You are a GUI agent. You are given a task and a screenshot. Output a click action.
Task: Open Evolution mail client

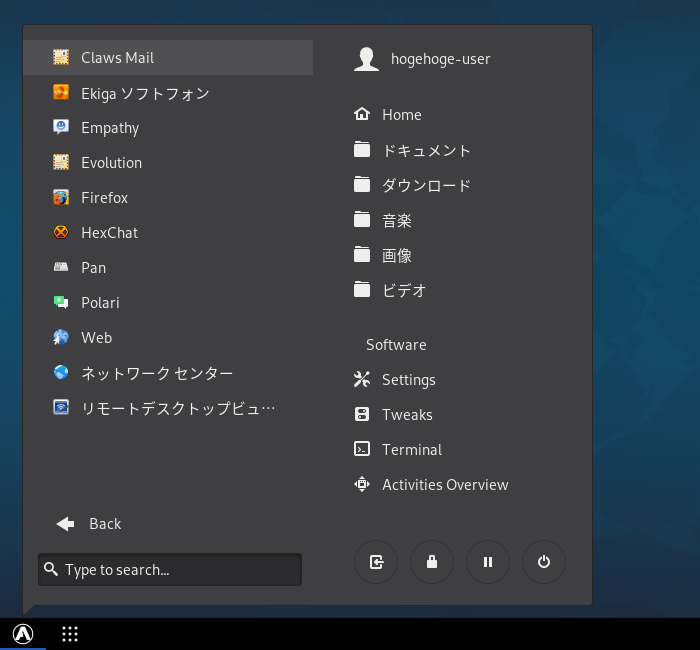168,162
